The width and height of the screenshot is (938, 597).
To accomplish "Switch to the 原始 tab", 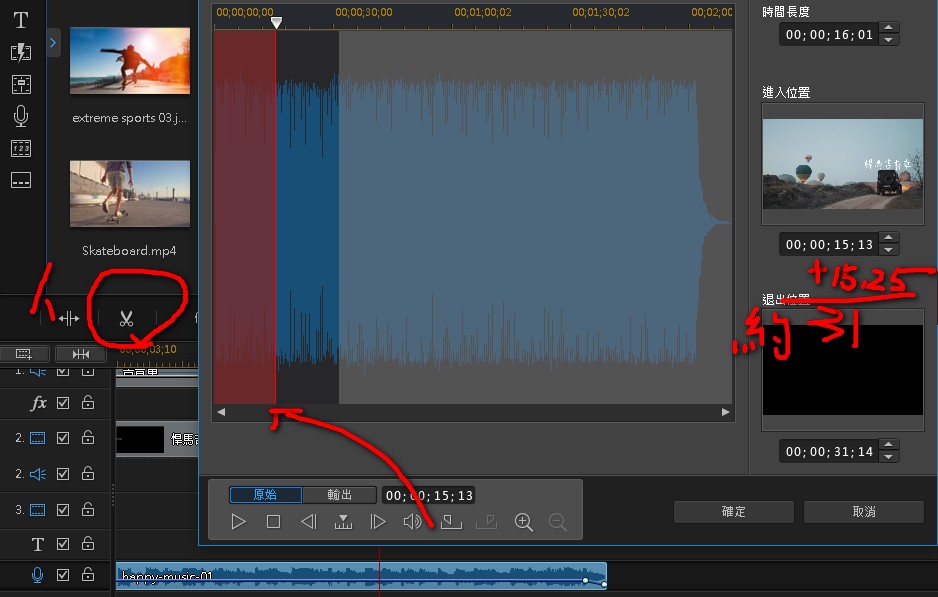I will (266, 495).
